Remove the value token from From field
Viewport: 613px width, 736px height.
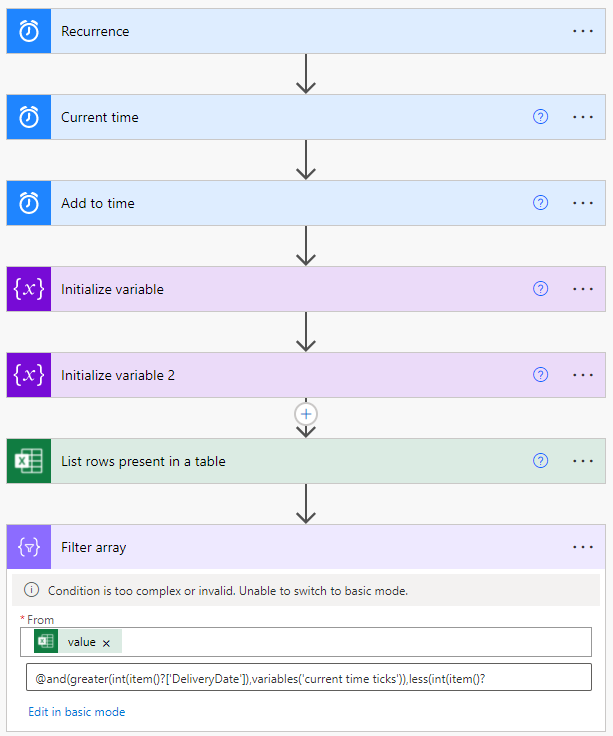pos(107,643)
